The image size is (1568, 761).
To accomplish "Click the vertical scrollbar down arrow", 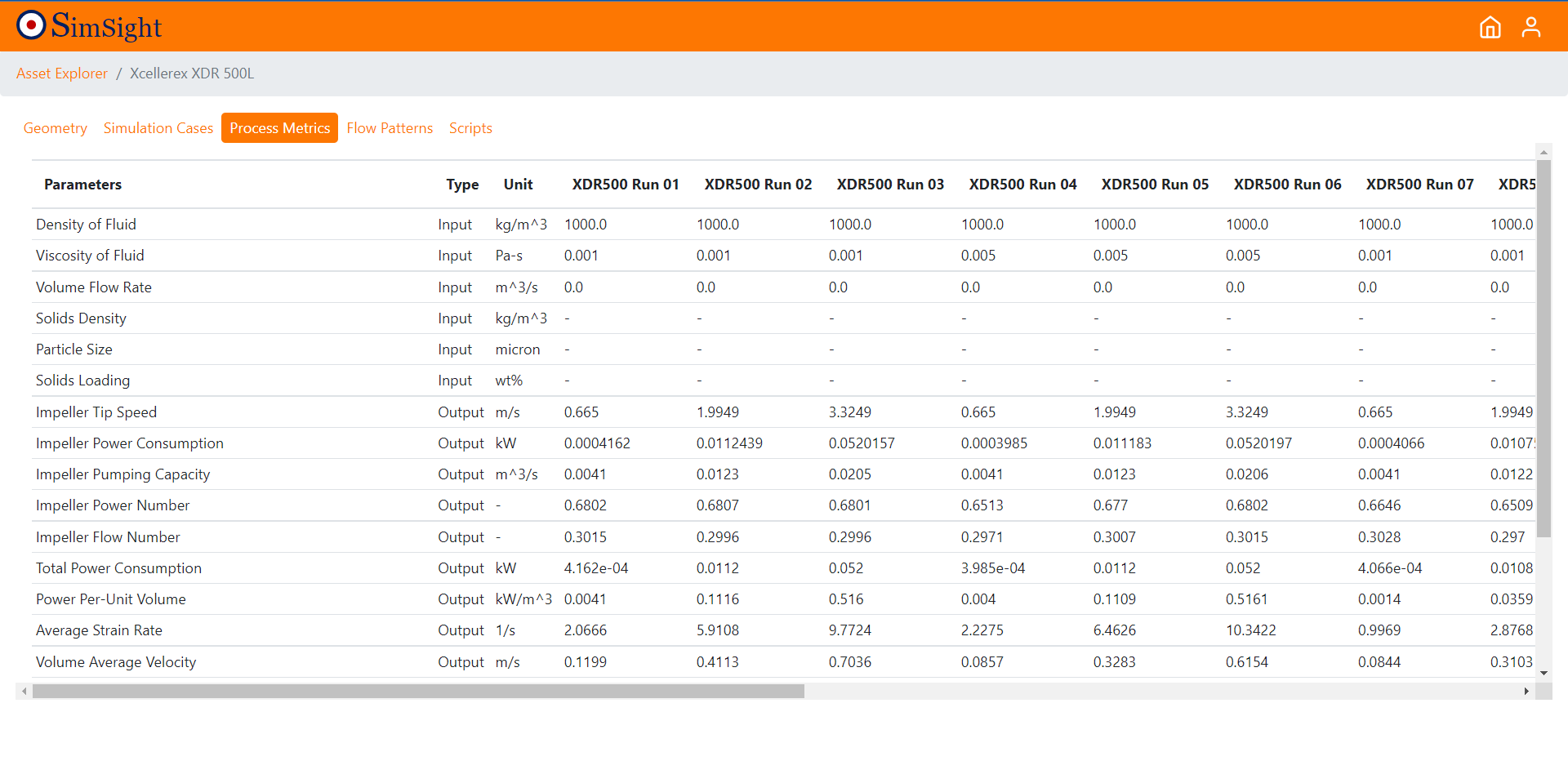I will click(1543, 672).
